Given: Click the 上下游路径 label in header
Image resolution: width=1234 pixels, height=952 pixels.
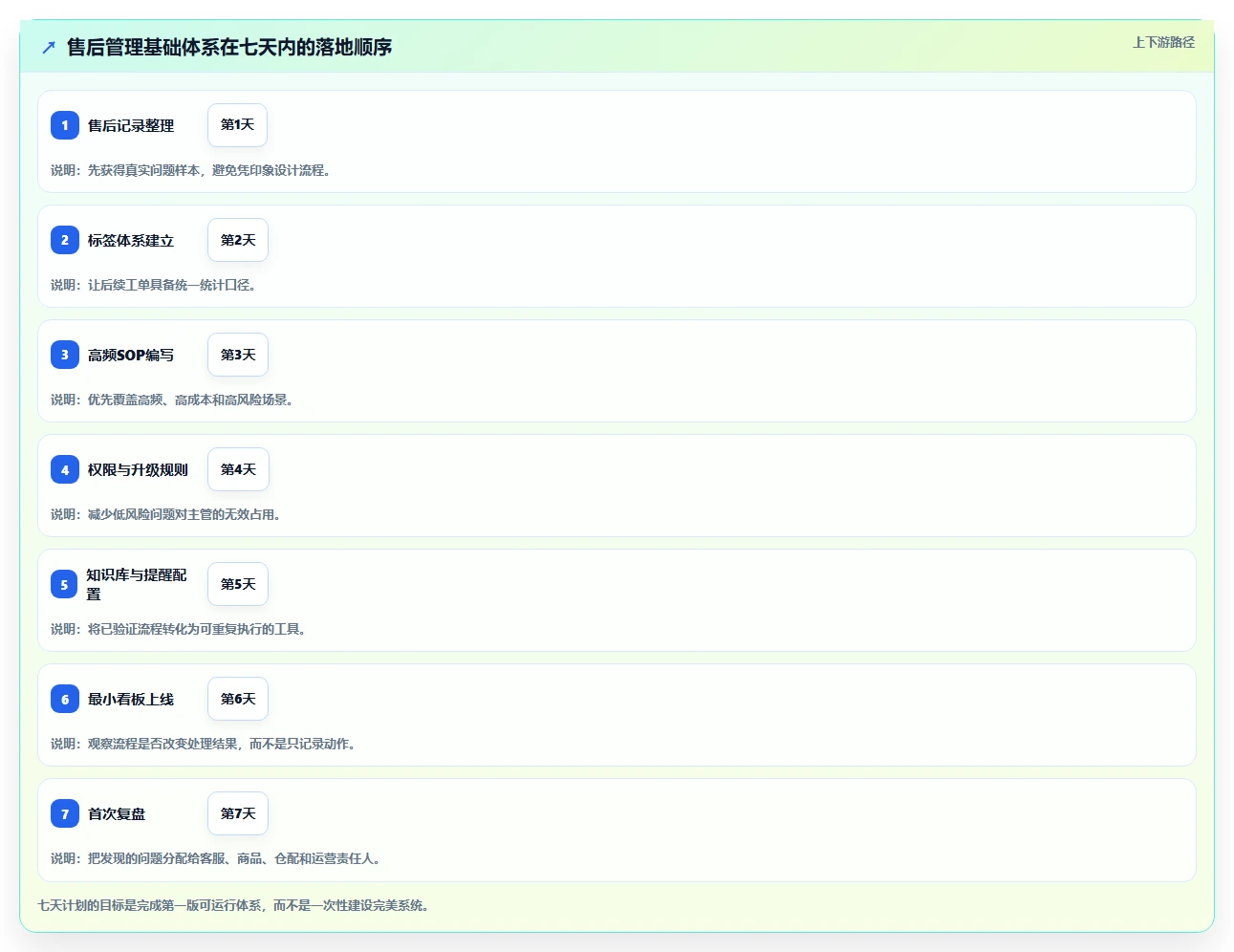Looking at the screenshot, I should [1163, 42].
